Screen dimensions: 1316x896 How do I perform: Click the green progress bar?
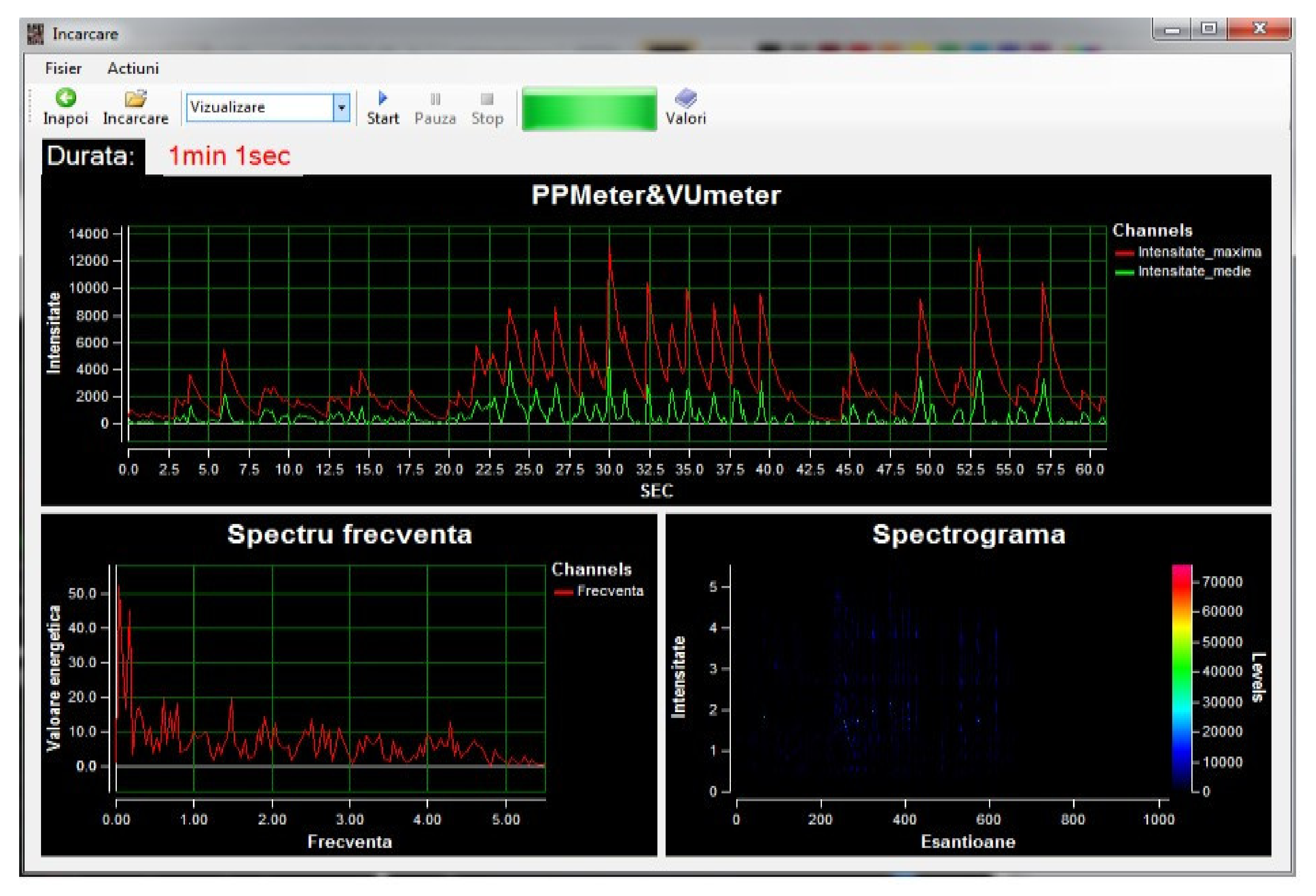(x=589, y=109)
